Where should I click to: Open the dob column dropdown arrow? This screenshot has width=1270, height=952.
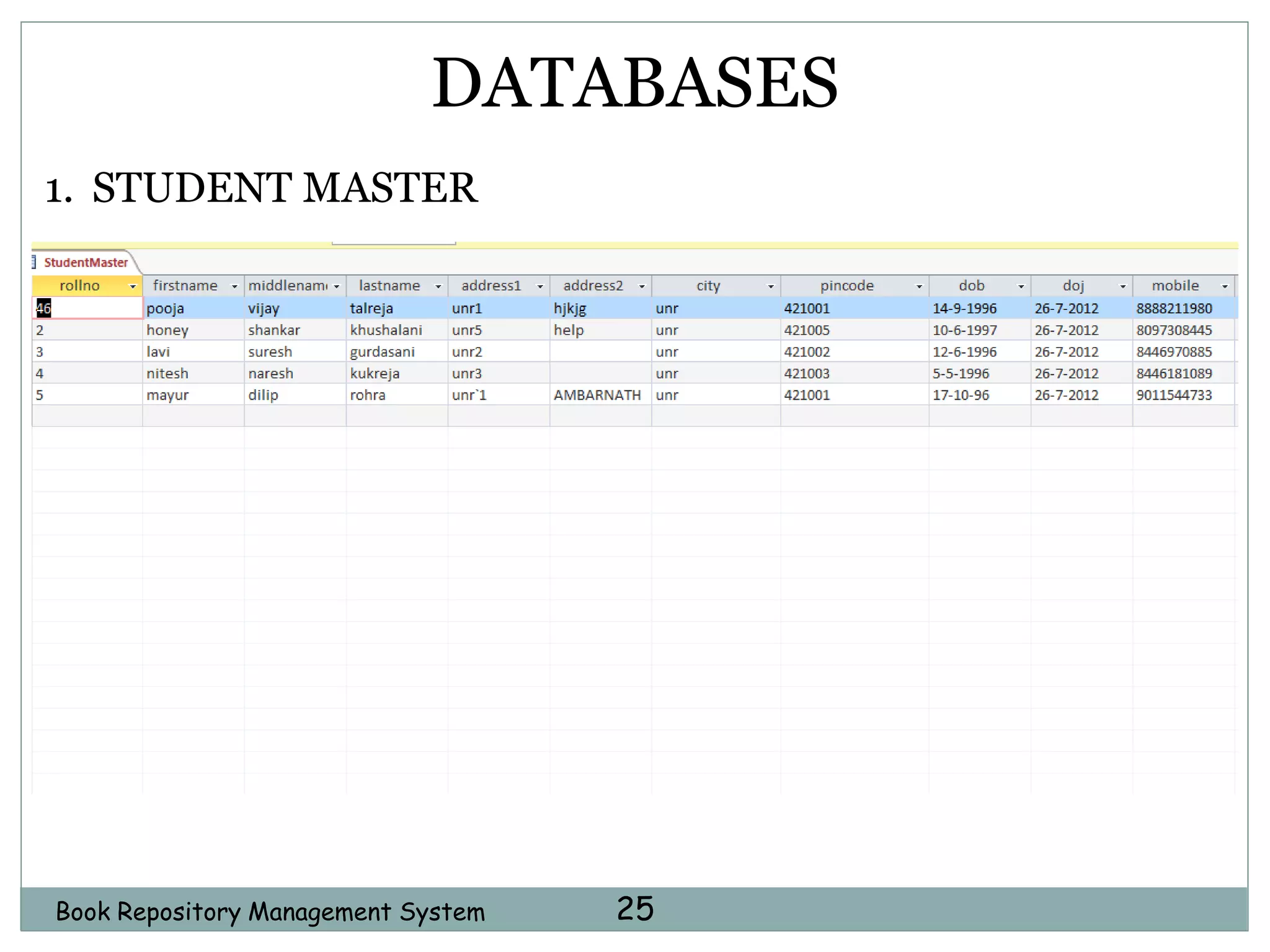[x=1021, y=286]
